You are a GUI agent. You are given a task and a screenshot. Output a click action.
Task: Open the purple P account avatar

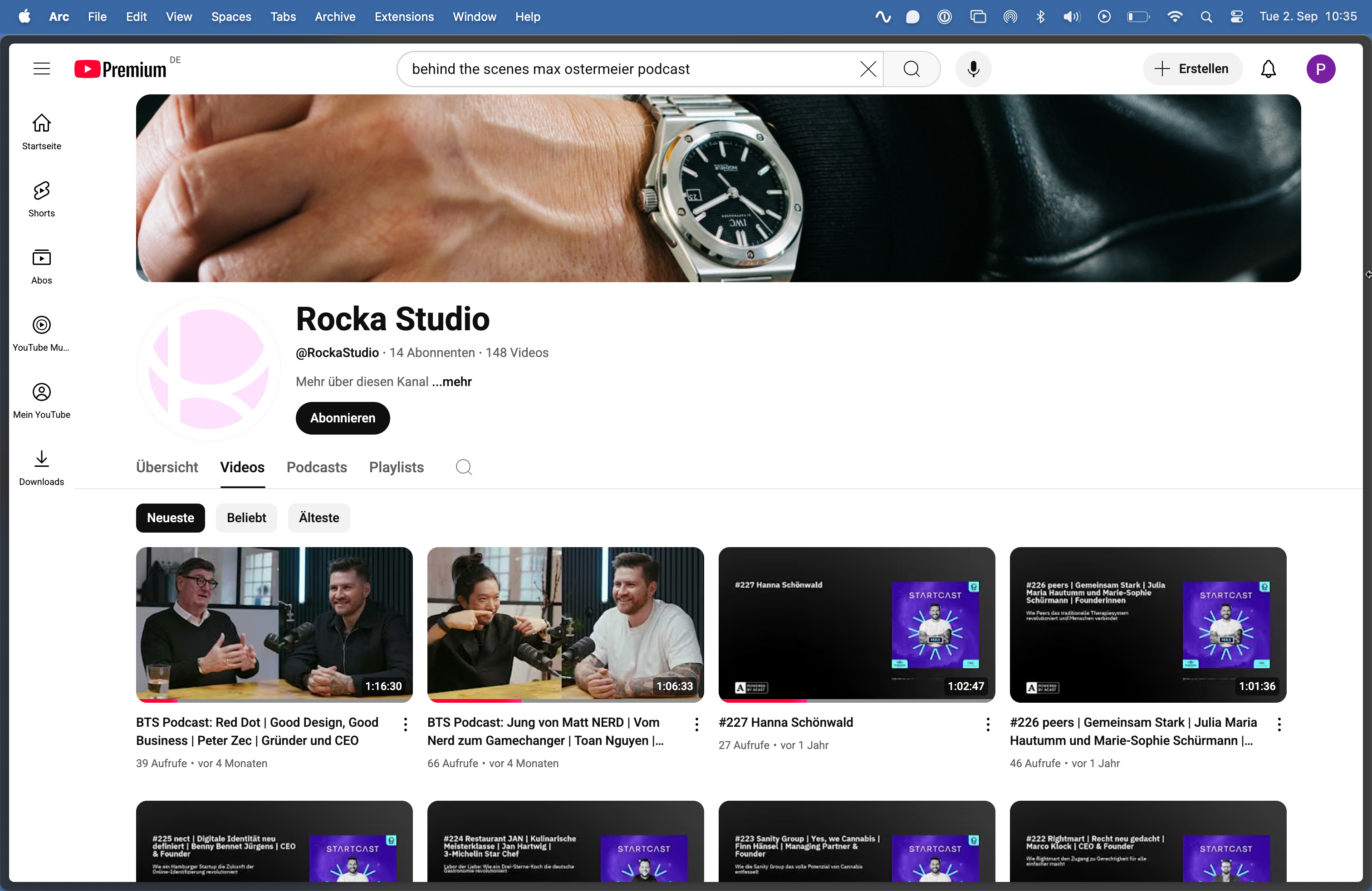point(1321,69)
